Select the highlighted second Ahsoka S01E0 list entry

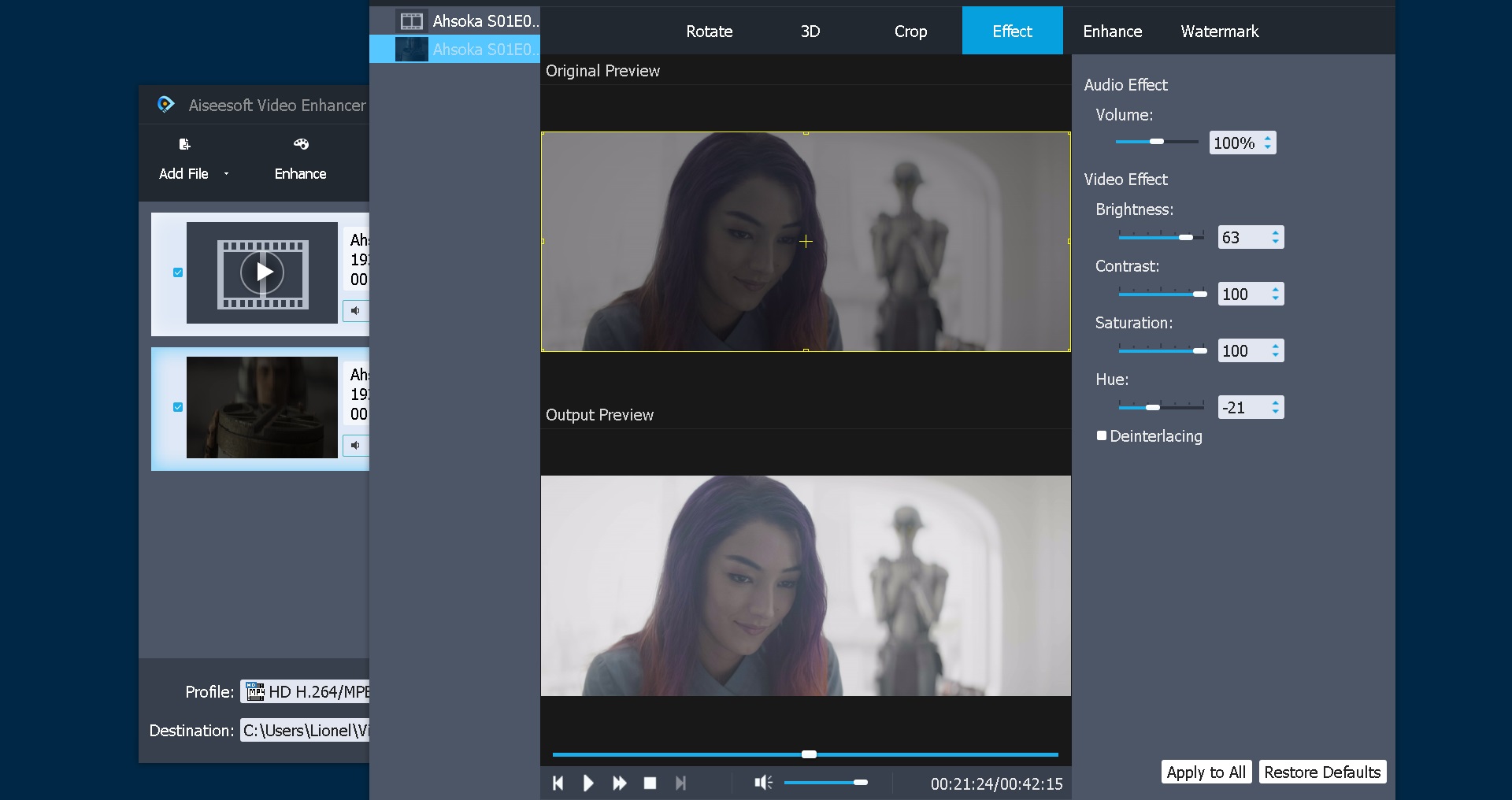pyautogui.click(x=455, y=49)
